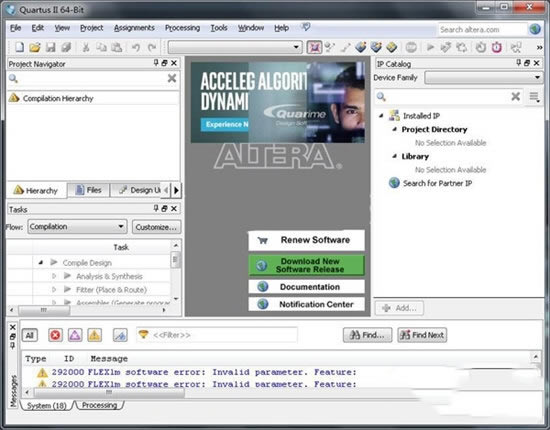Click the Open folder toolbar icon

(35, 47)
